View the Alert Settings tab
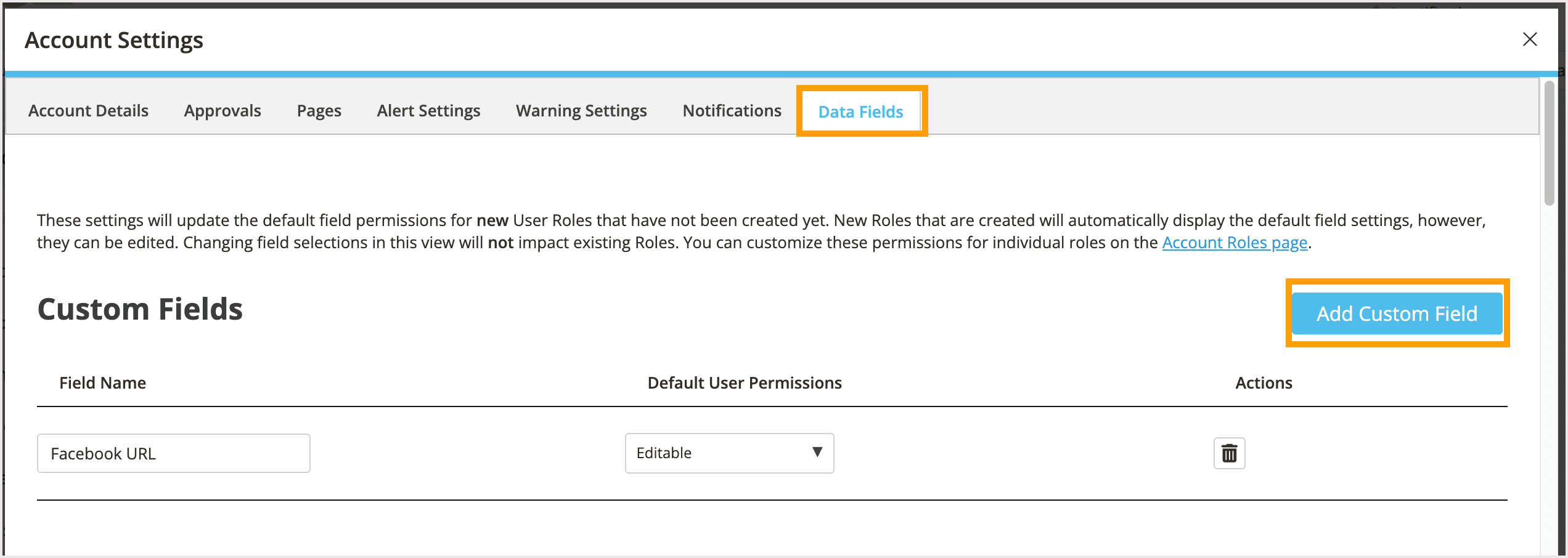The height and width of the screenshot is (558, 1568). 428,111
